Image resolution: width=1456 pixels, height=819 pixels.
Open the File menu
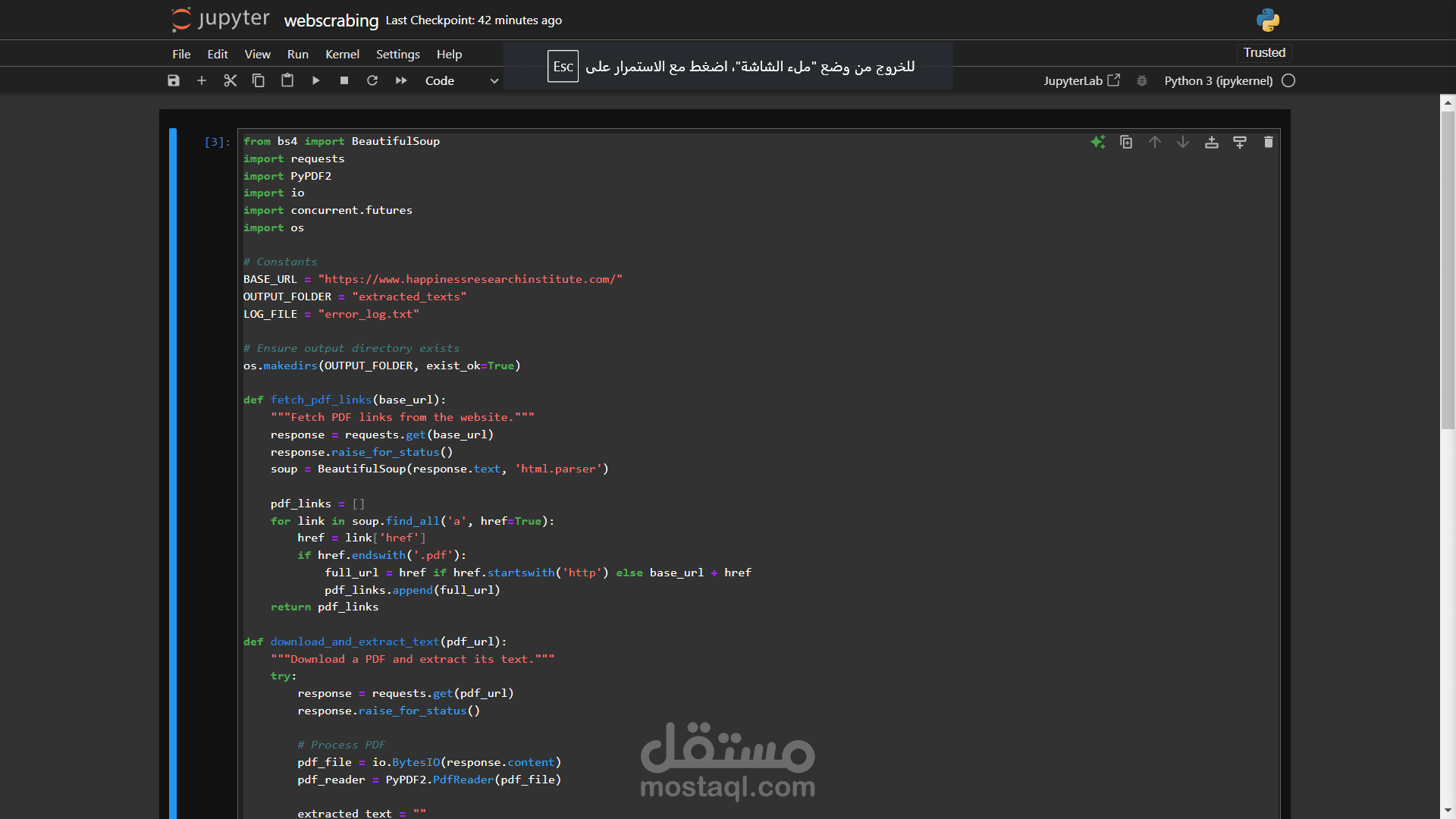[181, 54]
